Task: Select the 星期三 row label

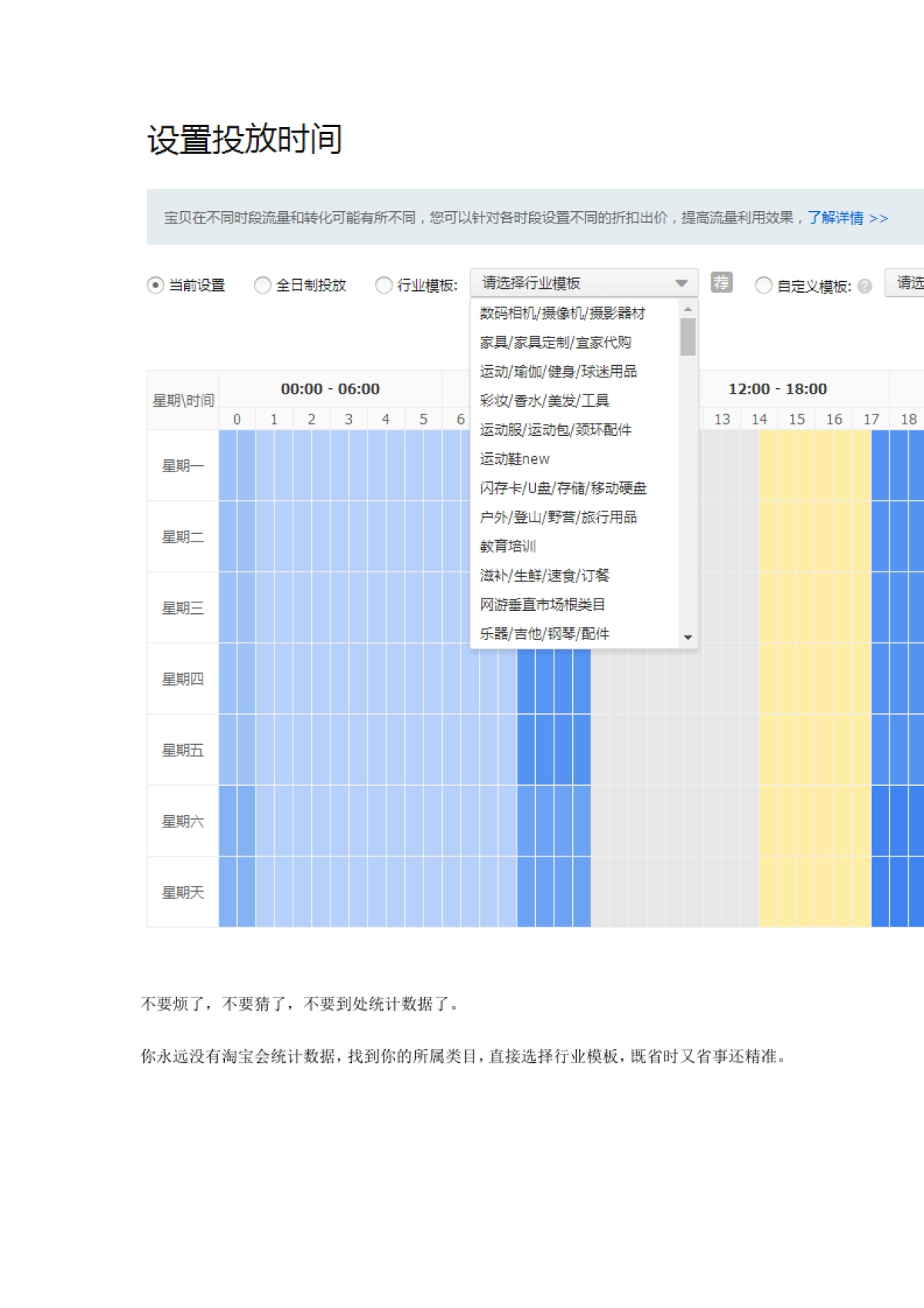Action: [182, 609]
